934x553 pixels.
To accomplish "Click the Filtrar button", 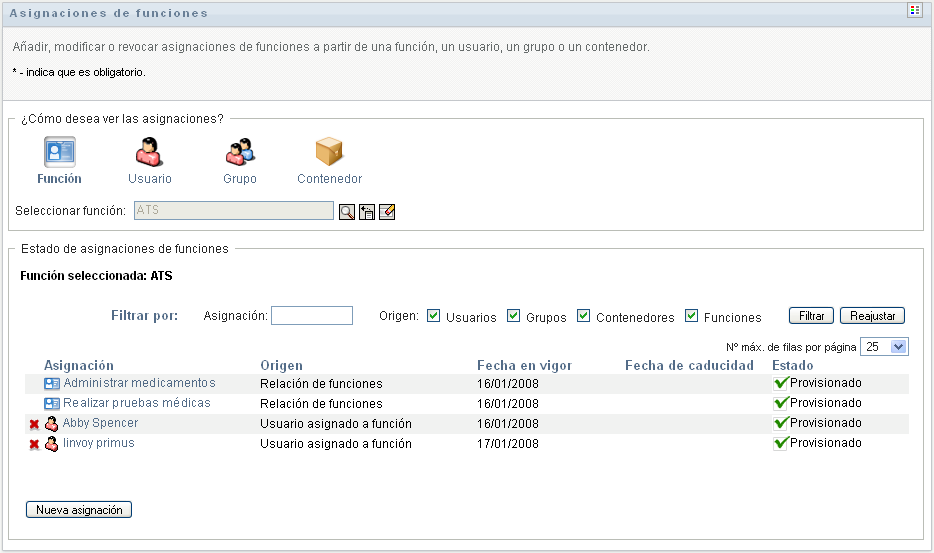I will [x=811, y=316].
